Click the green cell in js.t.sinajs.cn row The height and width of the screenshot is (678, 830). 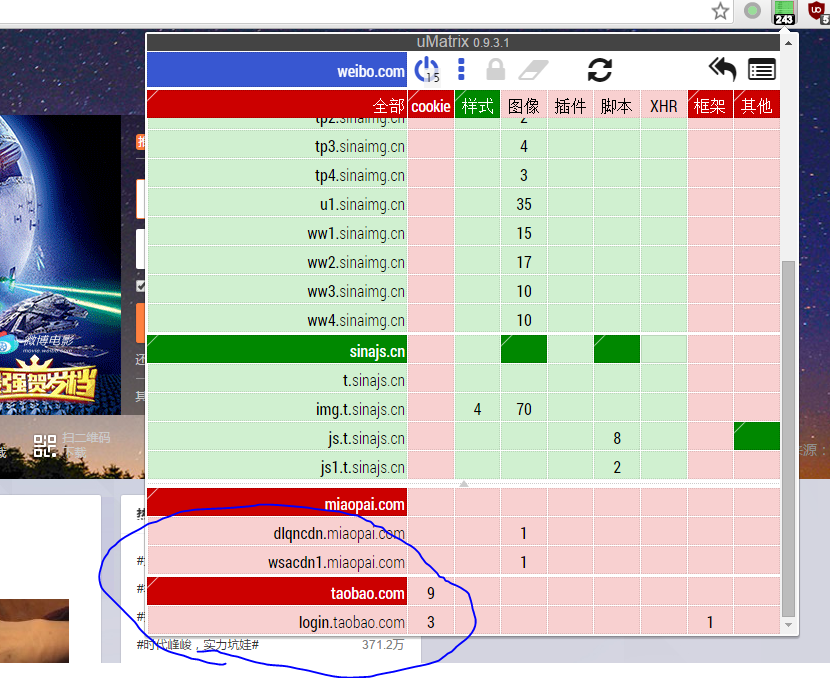(756, 437)
